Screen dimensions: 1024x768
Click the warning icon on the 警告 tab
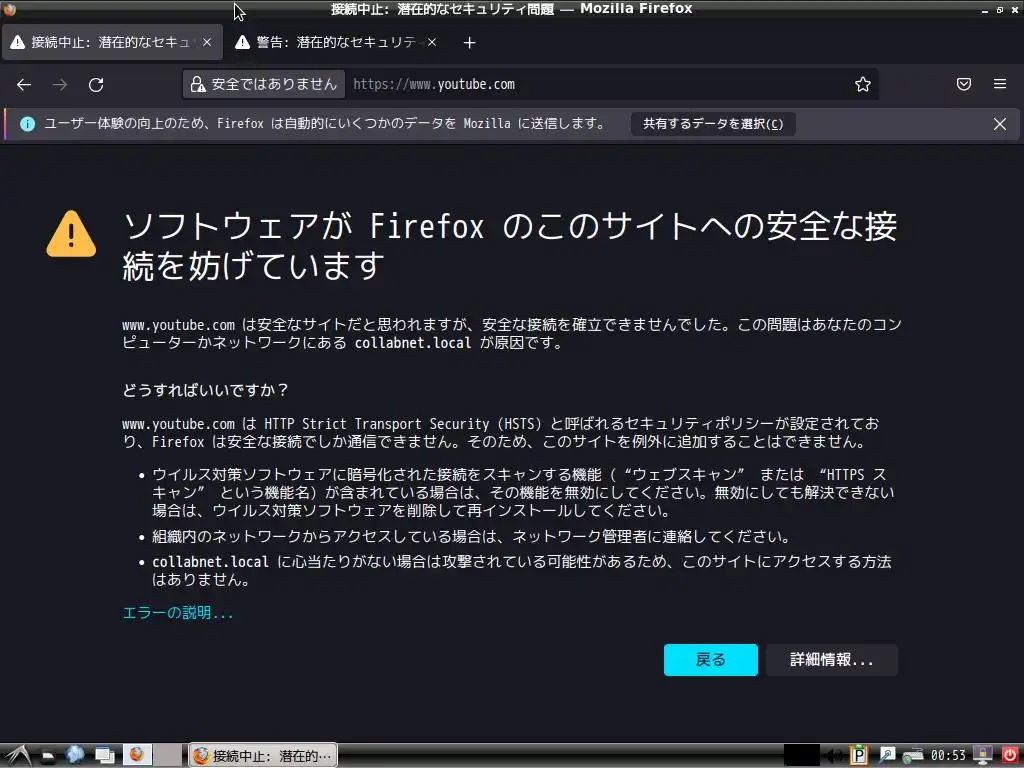click(242, 42)
